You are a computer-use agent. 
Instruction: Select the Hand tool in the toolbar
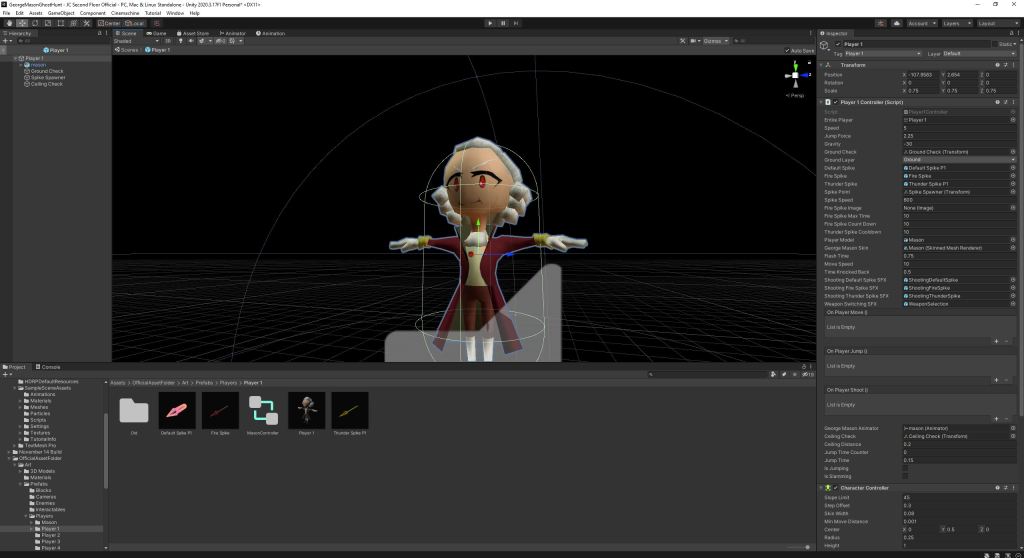pos(7,22)
